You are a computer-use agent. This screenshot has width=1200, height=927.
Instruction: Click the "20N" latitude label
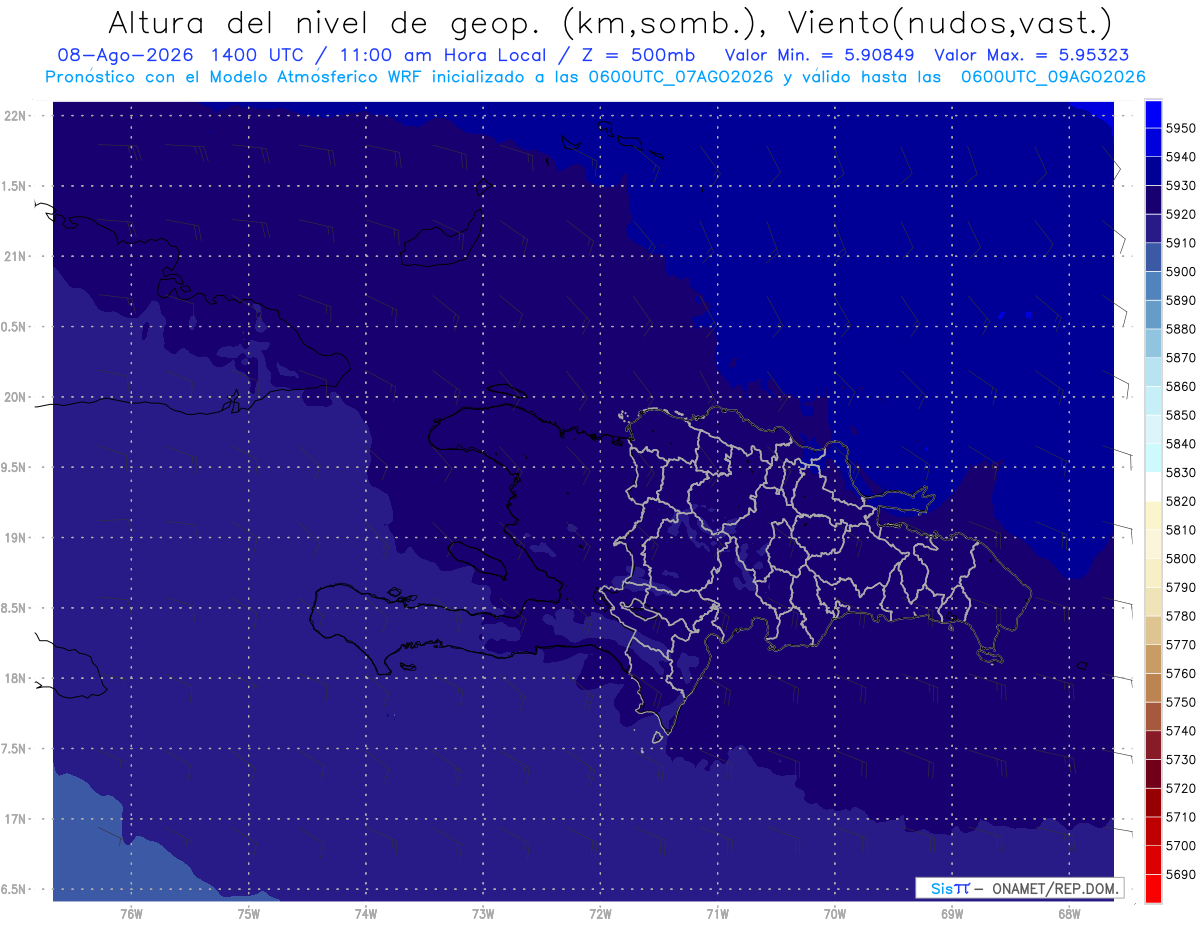point(14,397)
